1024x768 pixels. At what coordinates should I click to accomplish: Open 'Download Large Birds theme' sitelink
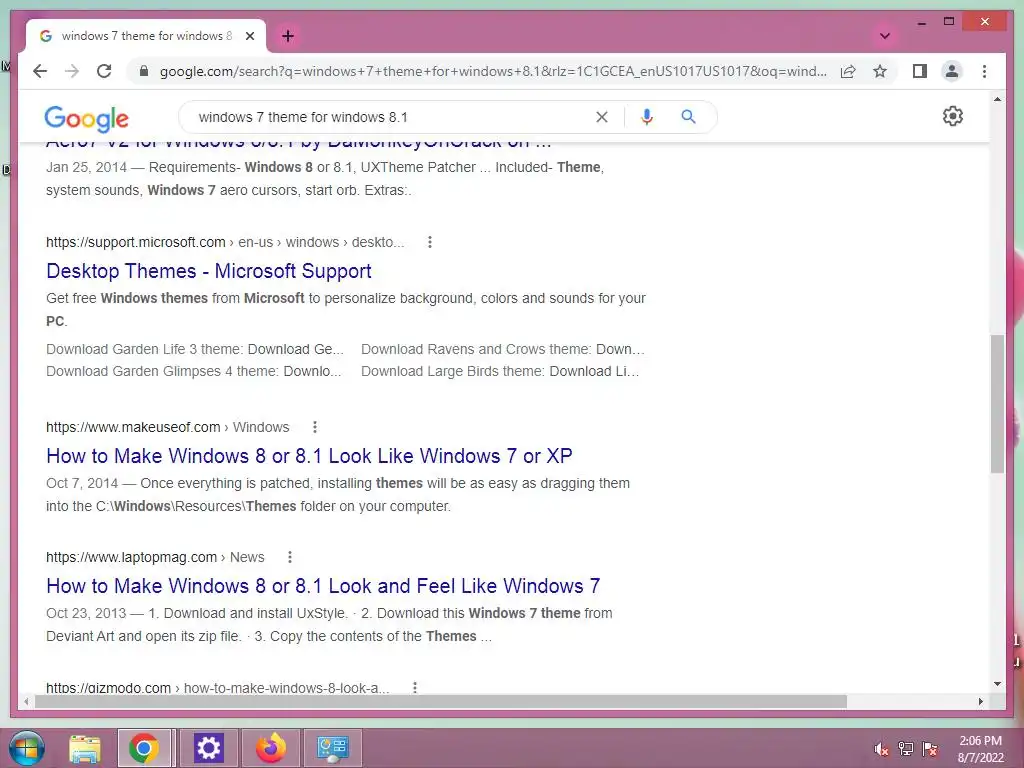(500, 372)
